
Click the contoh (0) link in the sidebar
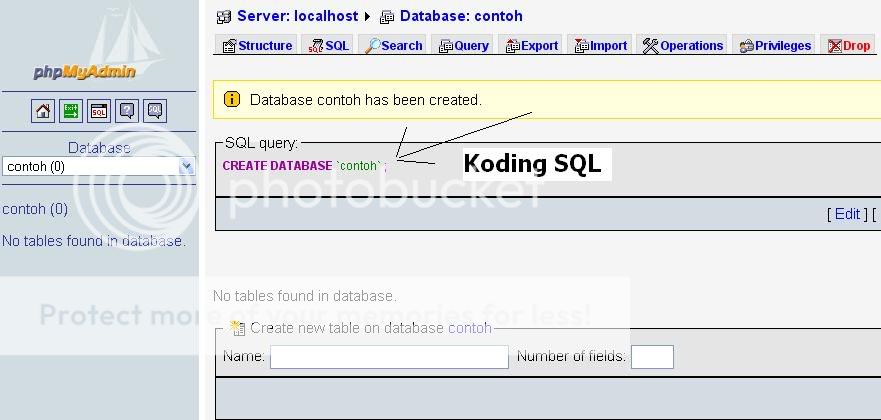click(35, 209)
